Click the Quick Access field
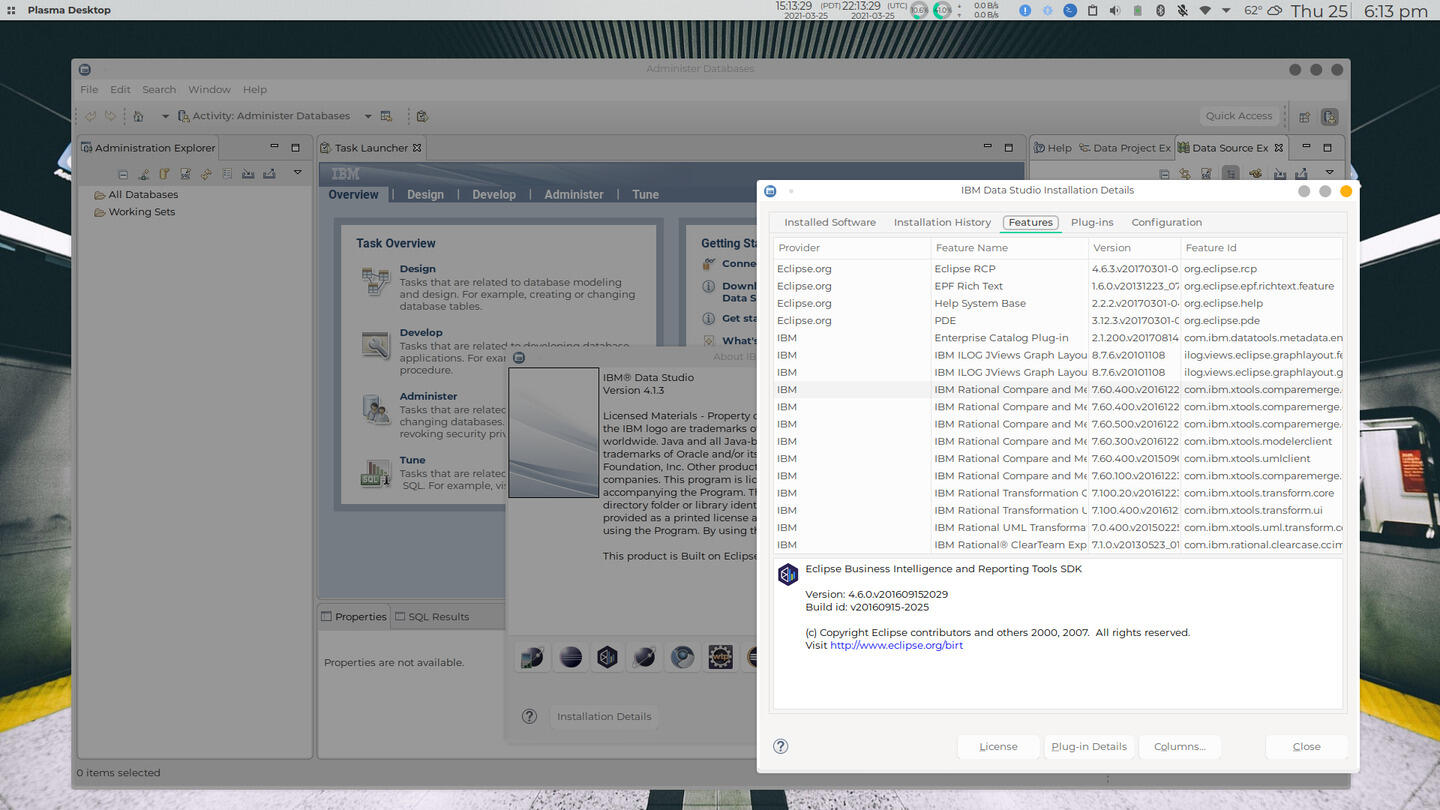 (x=1239, y=116)
